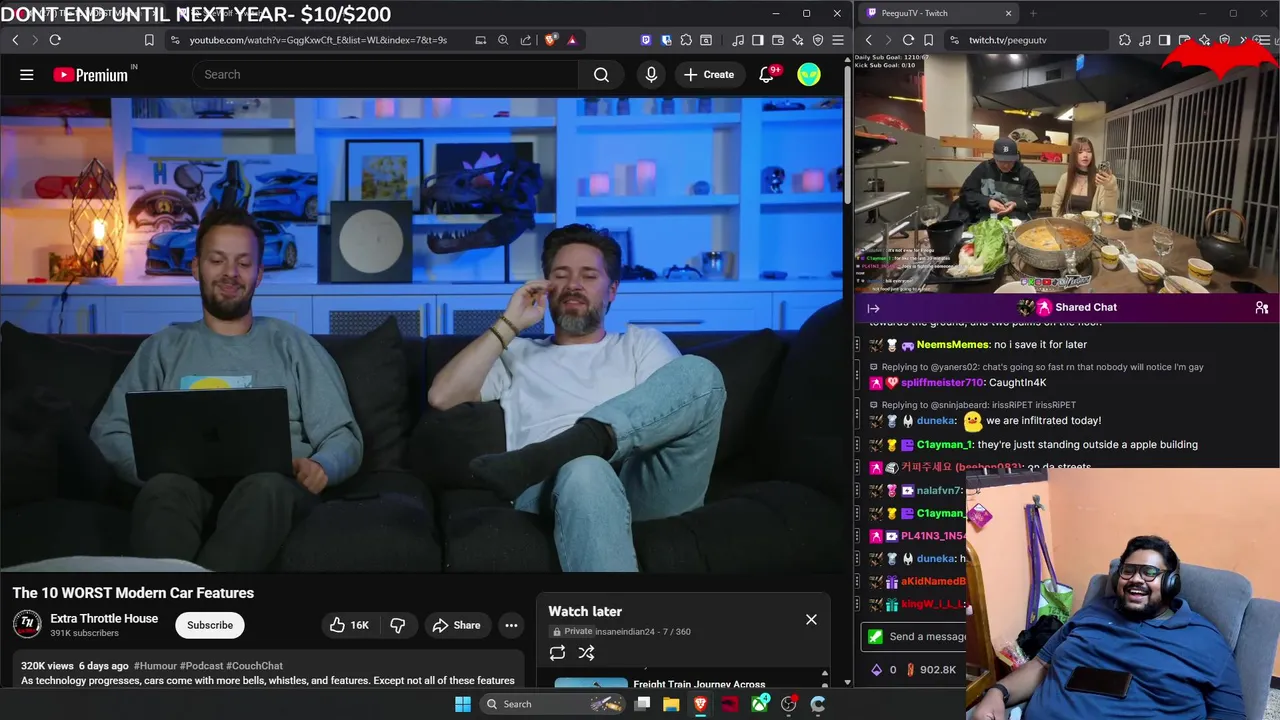The height and width of the screenshot is (720, 1280).
Task: Open Freight Train Journey Across playlist video
Action: point(699,685)
